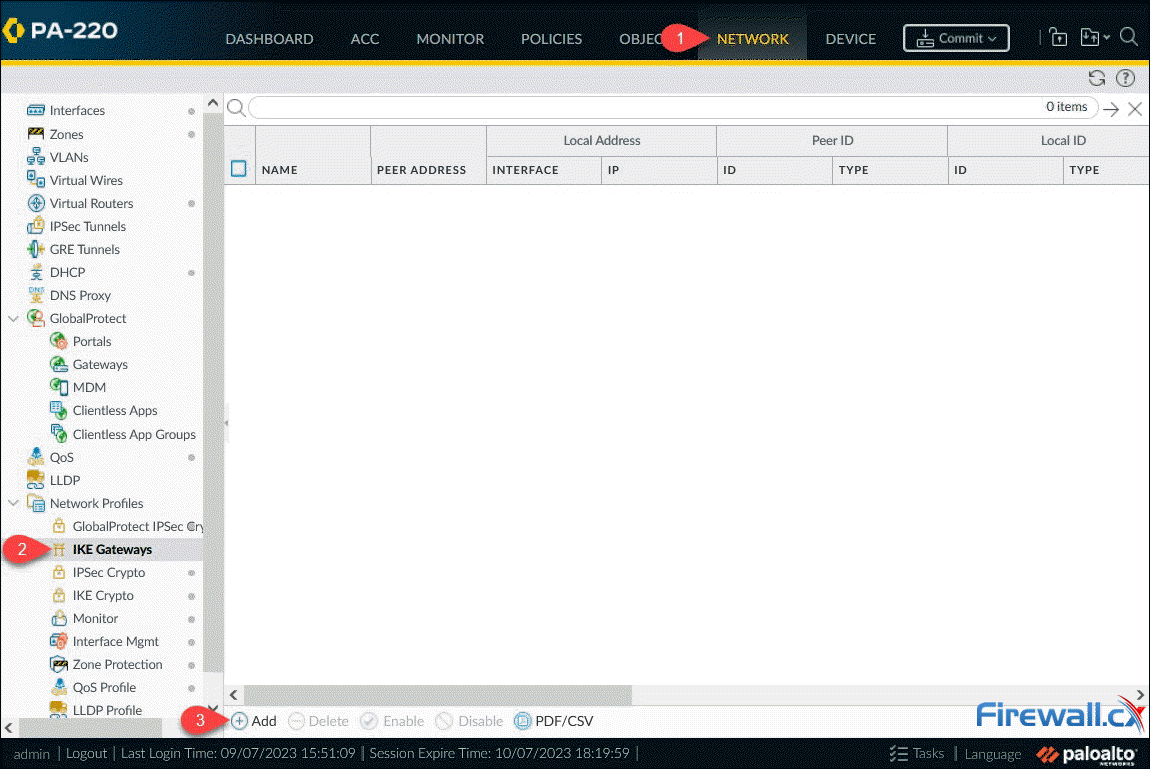Select the LLDP item
The image size is (1150, 769).
[x=65, y=480]
